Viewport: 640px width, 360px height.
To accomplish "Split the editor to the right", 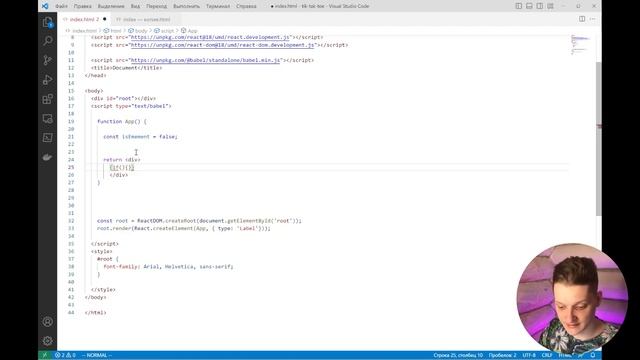I will pos(582,19).
